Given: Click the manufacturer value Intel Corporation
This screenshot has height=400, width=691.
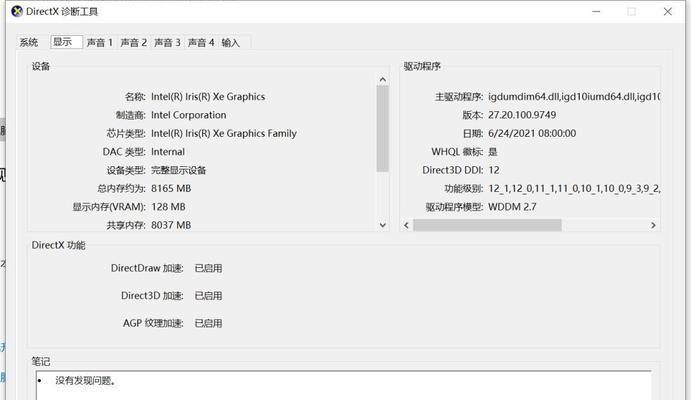Looking at the screenshot, I should pos(189,115).
